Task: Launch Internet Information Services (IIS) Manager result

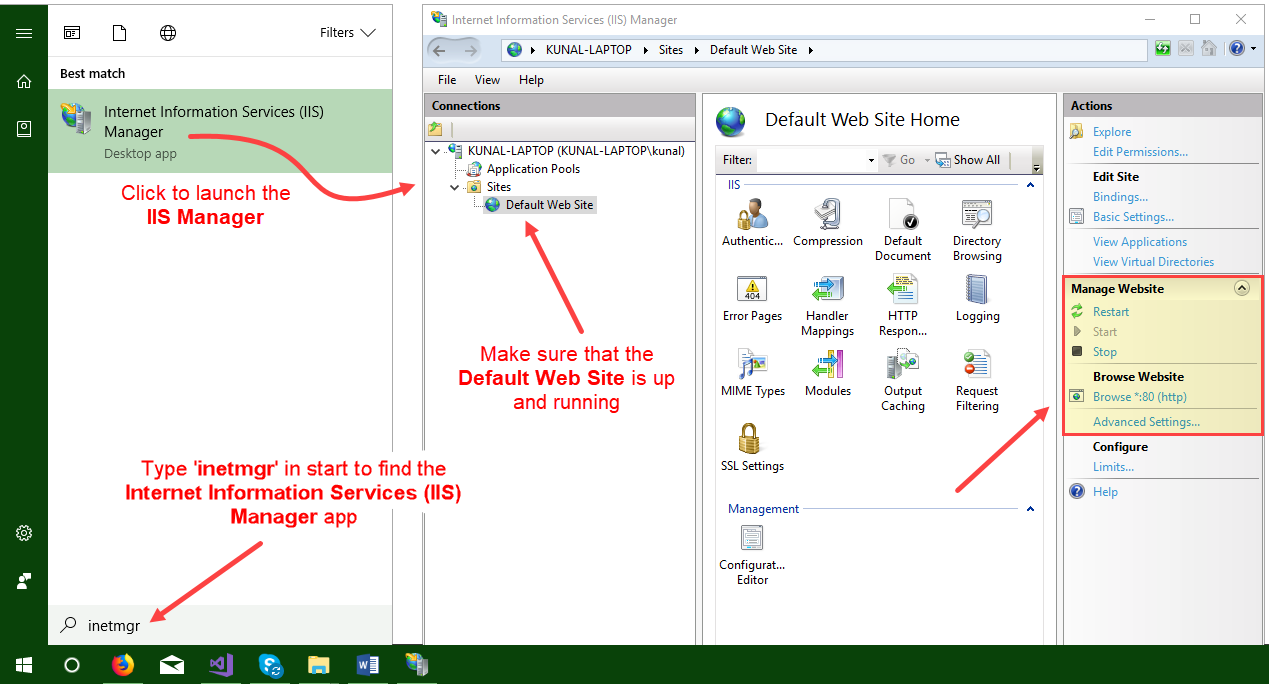Action: pyautogui.click(x=220, y=131)
